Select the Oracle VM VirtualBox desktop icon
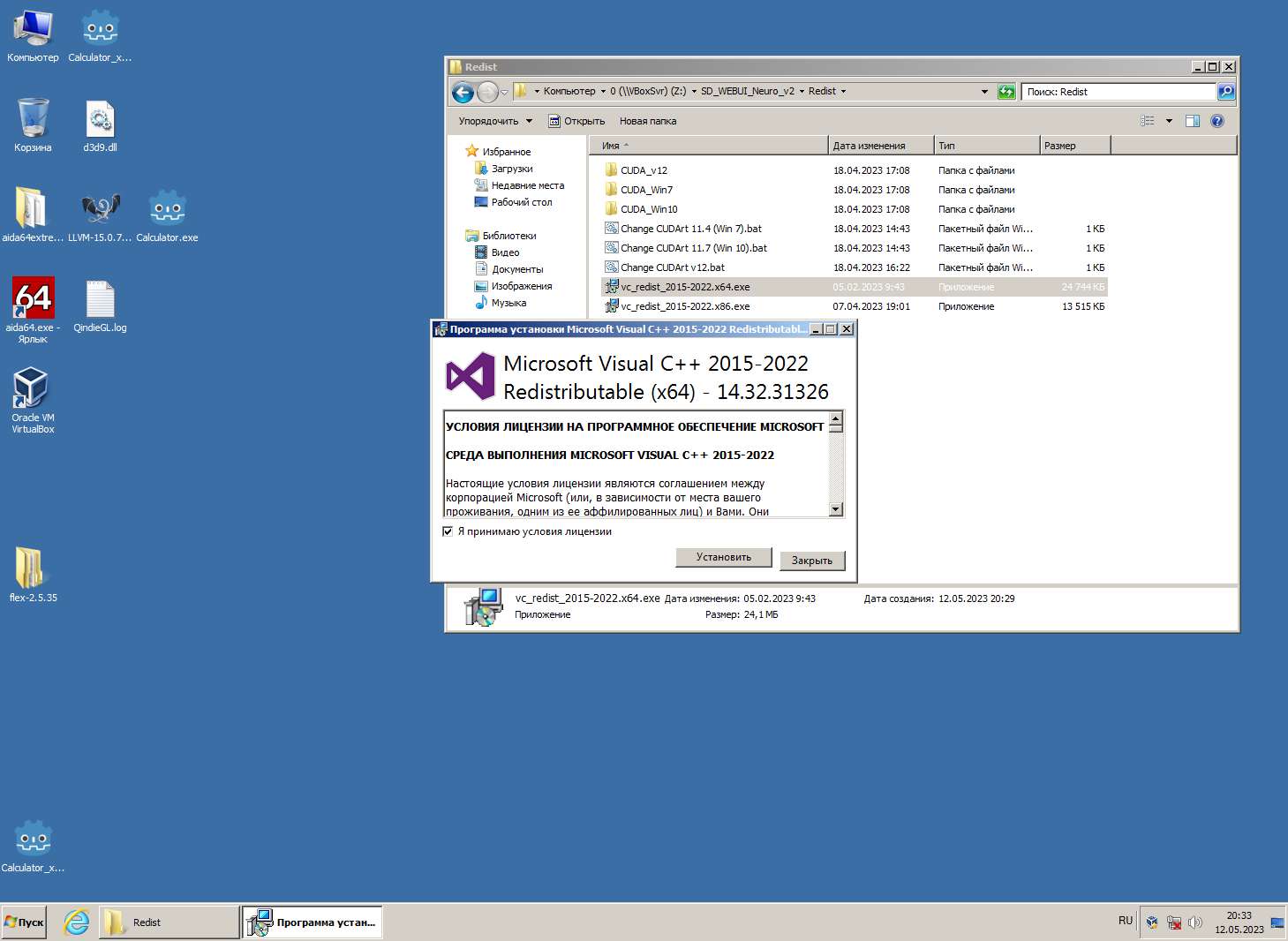Viewport: 1288px width, 941px height. [x=33, y=400]
